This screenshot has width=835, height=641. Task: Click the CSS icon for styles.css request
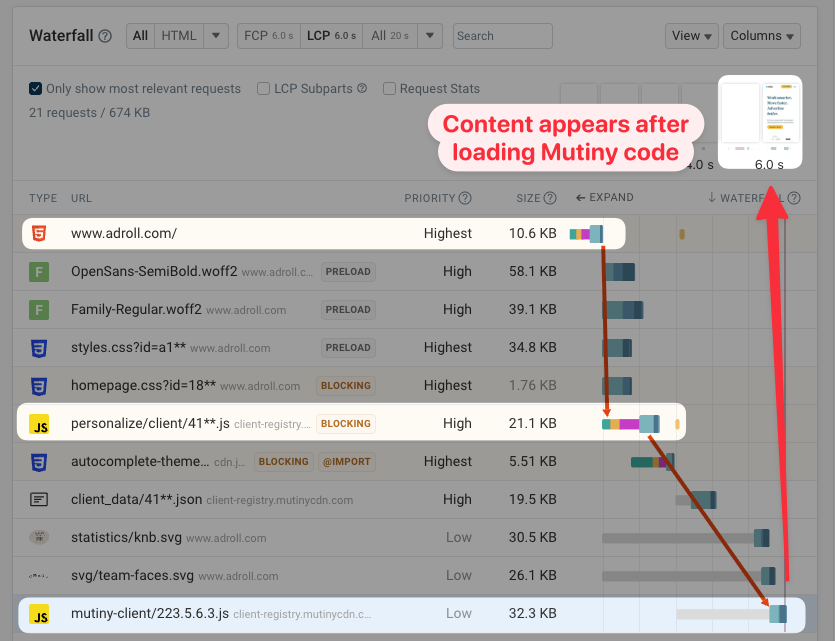(38, 347)
